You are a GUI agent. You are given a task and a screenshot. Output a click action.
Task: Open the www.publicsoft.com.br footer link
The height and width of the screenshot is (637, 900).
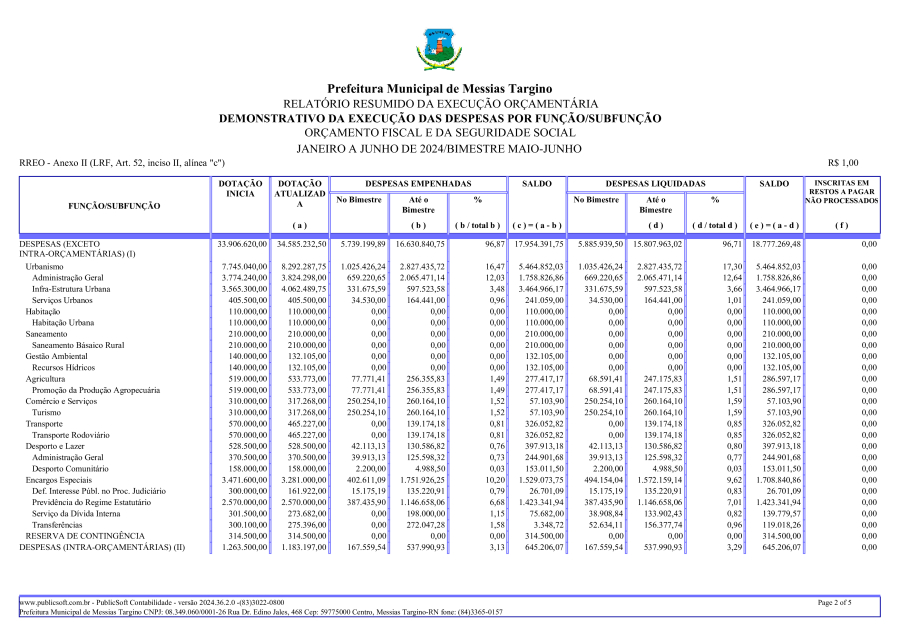point(55,603)
